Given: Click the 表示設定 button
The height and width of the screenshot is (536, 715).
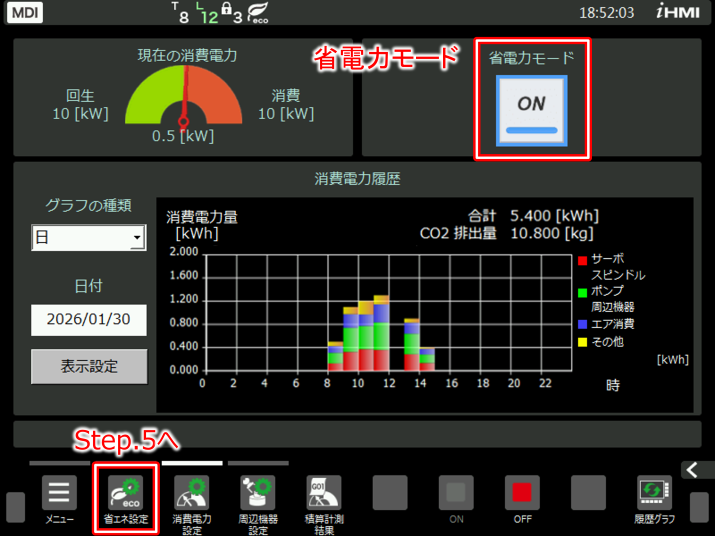Looking at the screenshot, I should coord(89,366).
